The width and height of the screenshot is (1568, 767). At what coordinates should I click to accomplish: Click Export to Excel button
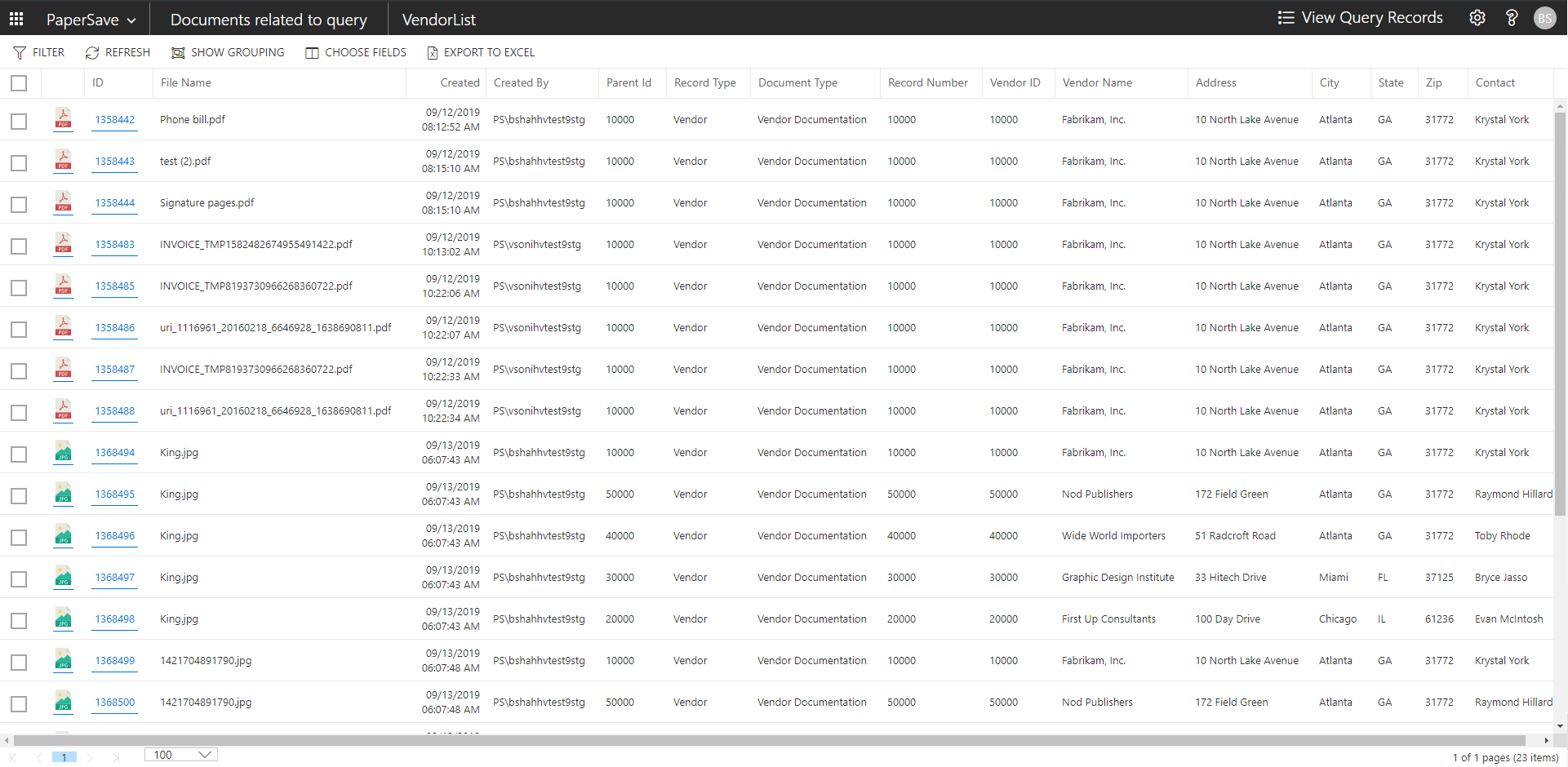pyautogui.click(x=481, y=53)
